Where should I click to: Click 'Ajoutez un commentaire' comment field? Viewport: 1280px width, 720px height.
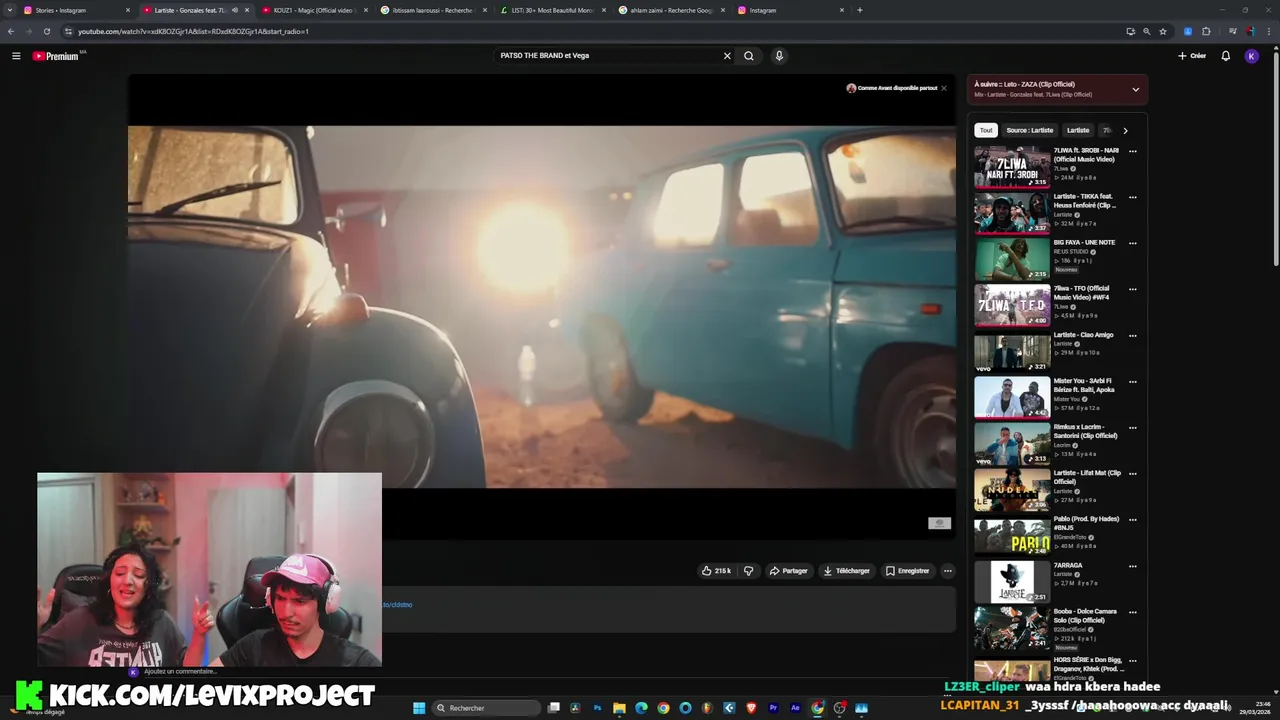coord(180,672)
